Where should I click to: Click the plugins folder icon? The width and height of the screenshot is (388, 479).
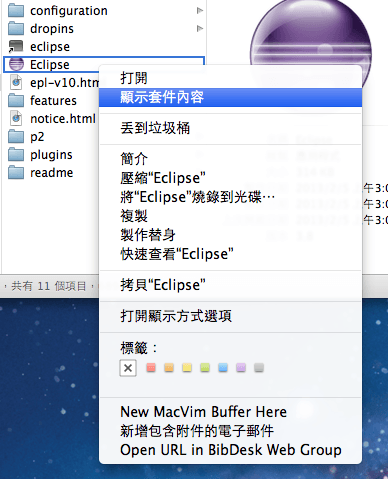coord(16,154)
